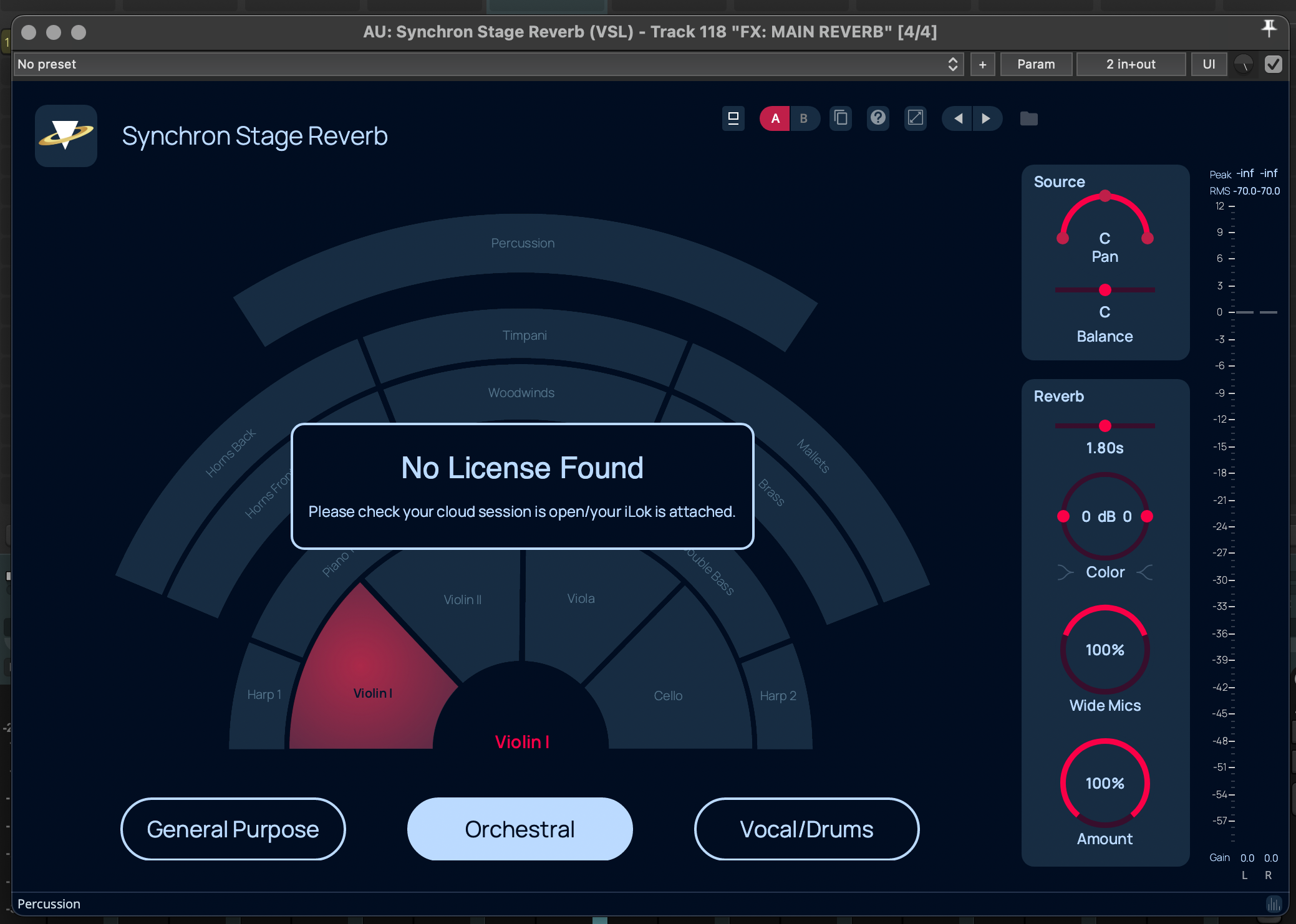Select comparison slot A

click(775, 118)
